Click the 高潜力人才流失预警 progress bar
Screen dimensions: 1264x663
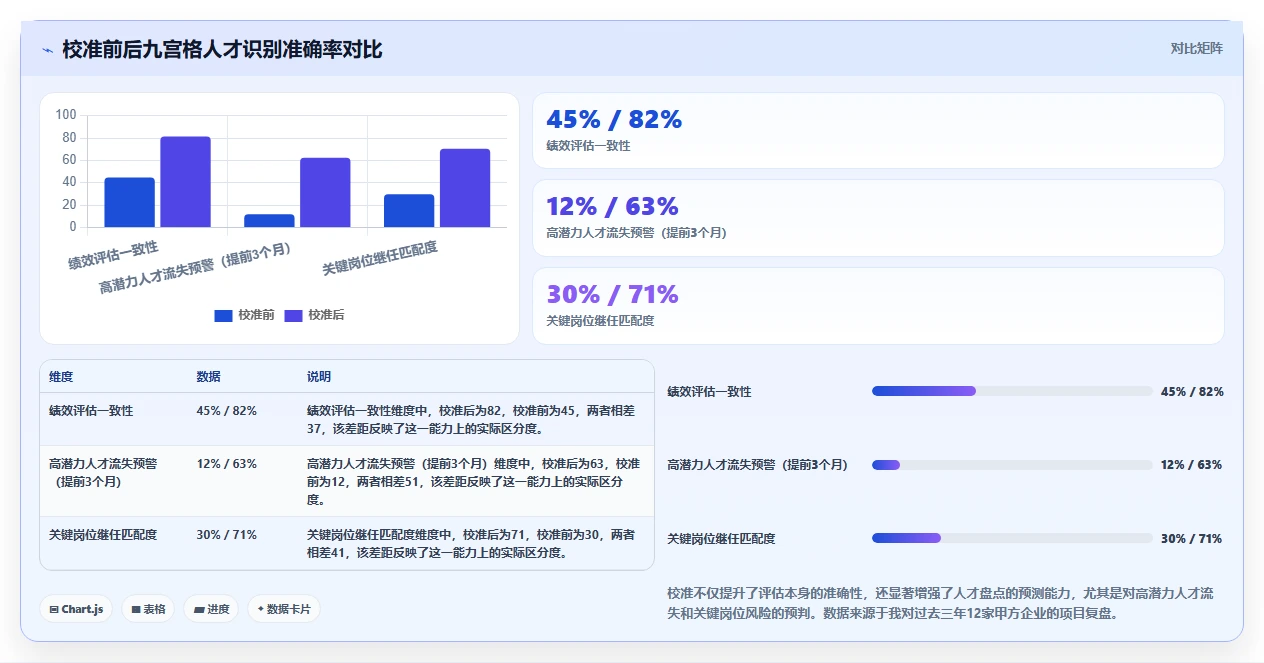pos(1012,465)
